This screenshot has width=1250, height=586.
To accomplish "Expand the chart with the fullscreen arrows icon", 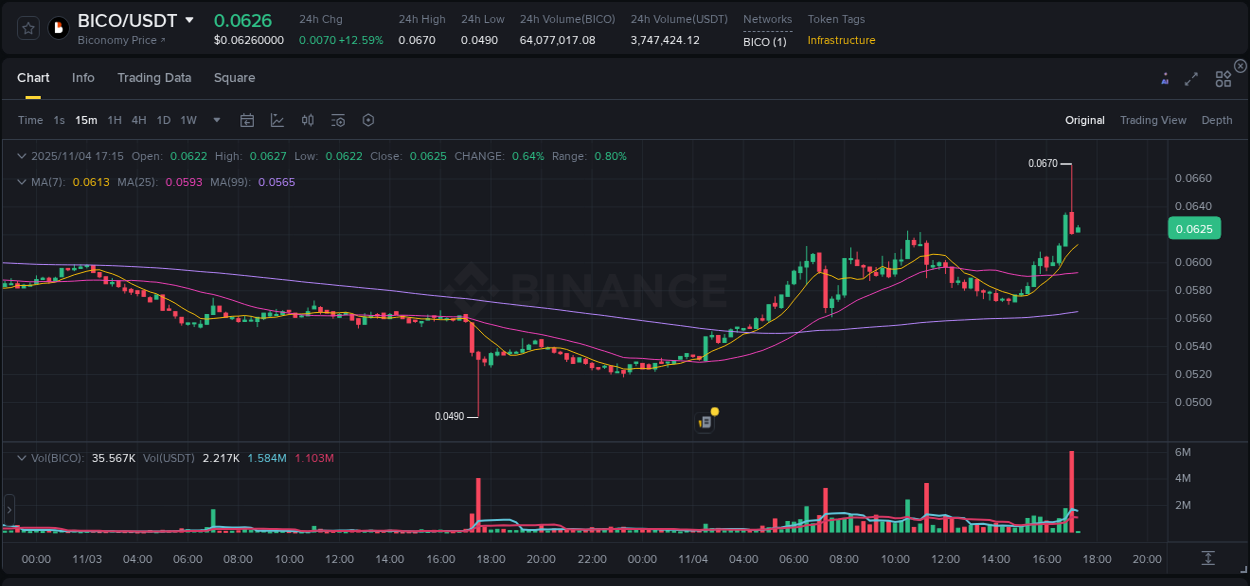I will pyautogui.click(x=1191, y=78).
